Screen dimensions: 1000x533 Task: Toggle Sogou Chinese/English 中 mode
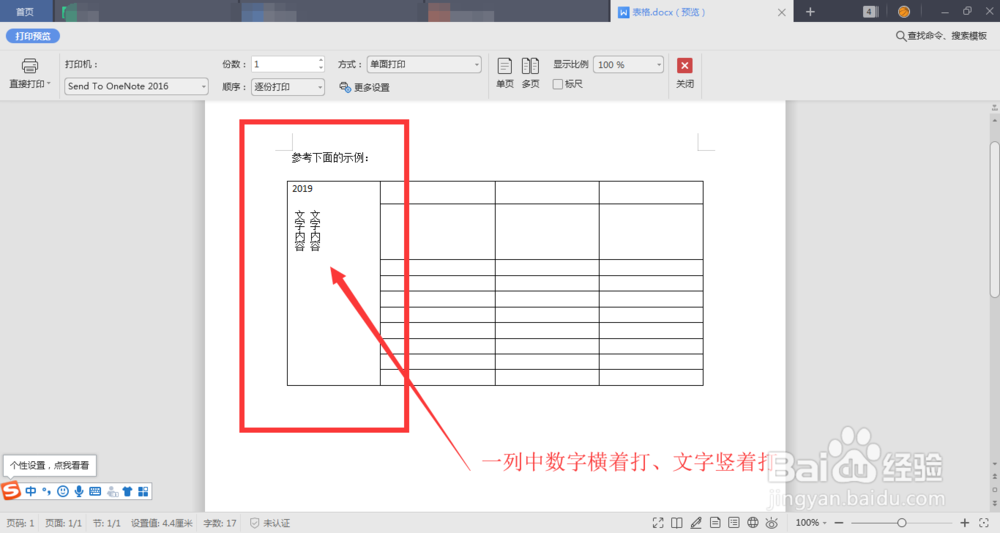31,492
